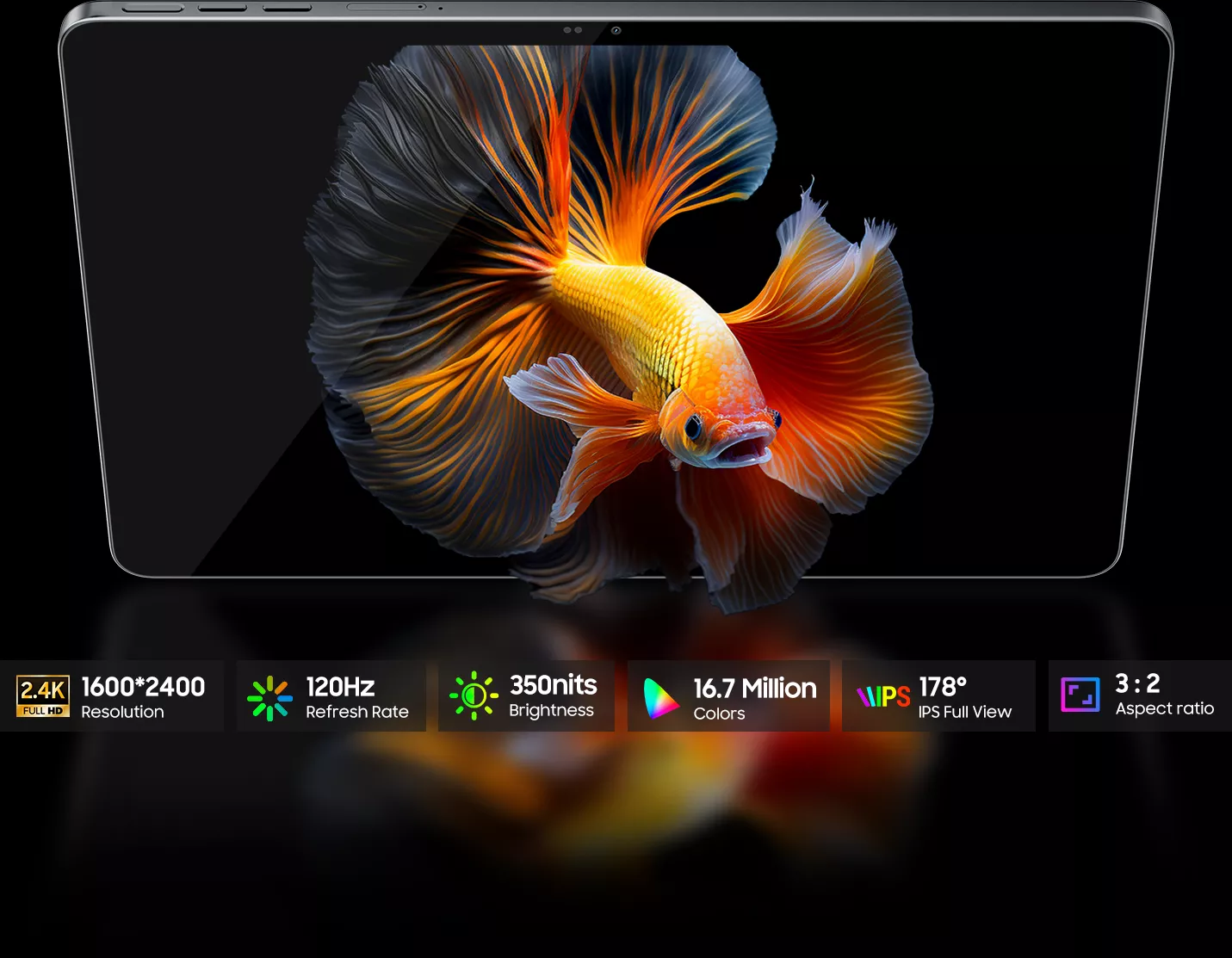1232x958 pixels.
Task: Click the multicolor IPS logo
Action: (883, 696)
